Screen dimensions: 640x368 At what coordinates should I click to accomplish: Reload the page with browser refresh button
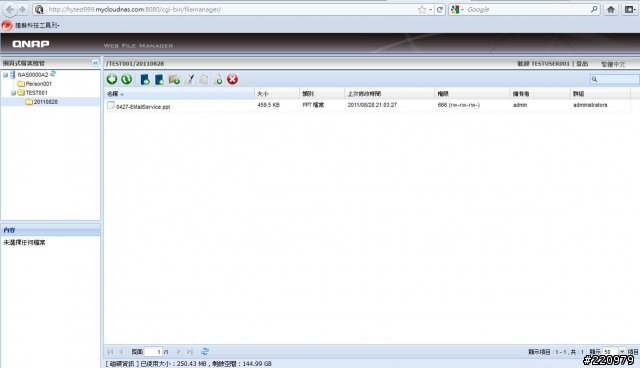[x=440, y=9]
